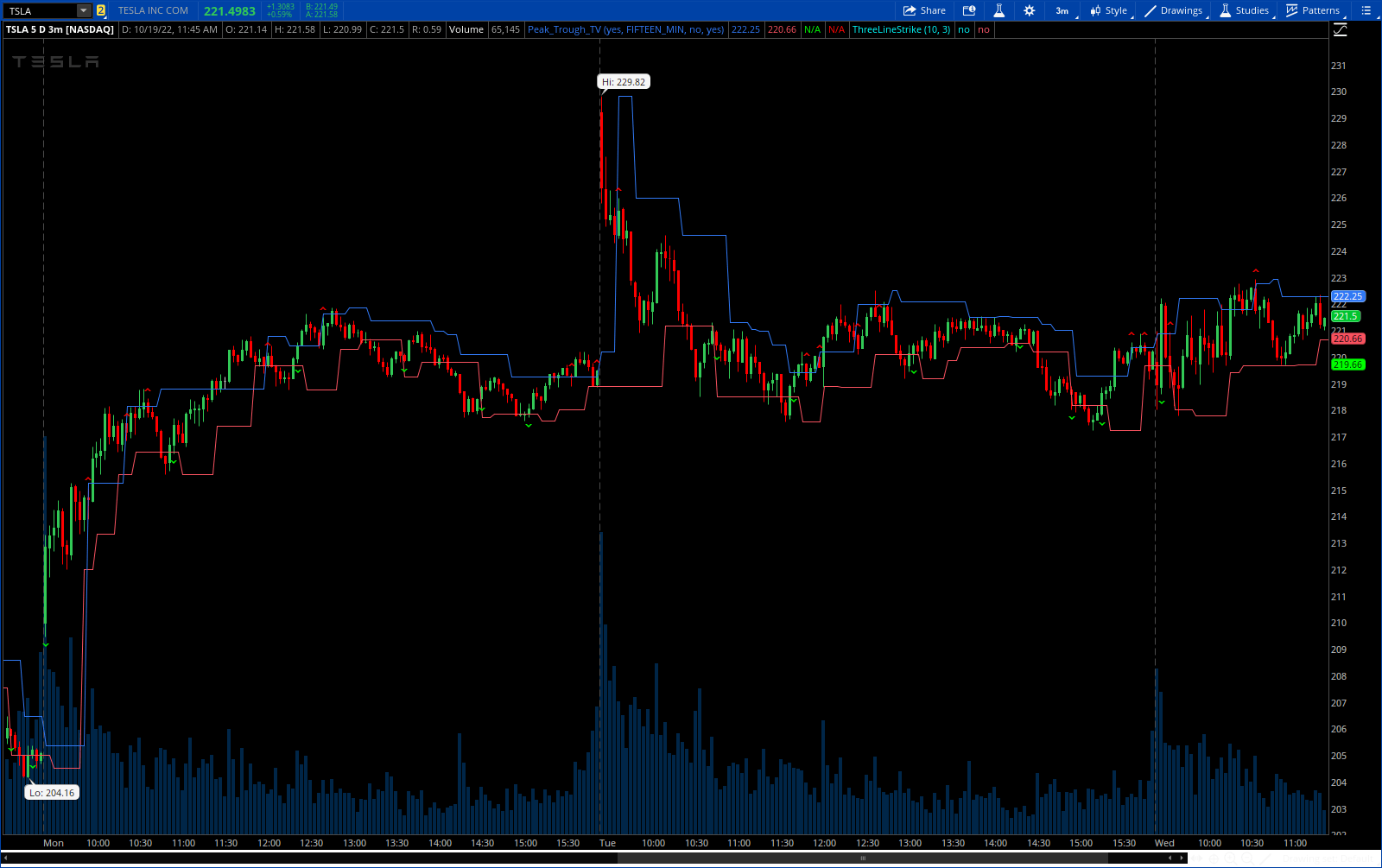
Task: Open the chart news and alerts icon
Action: pos(969,11)
